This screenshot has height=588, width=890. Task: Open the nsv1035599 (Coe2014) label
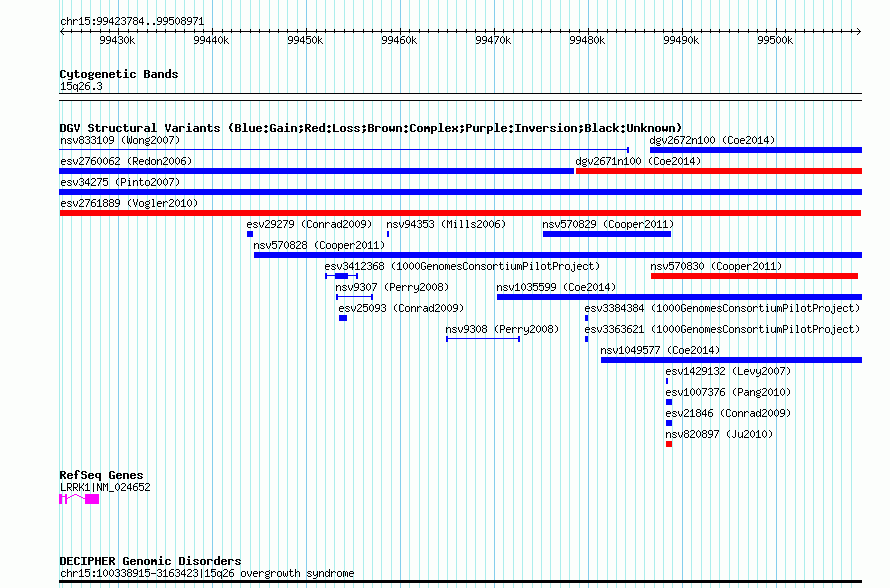pyautogui.click(x=556, y=287)
